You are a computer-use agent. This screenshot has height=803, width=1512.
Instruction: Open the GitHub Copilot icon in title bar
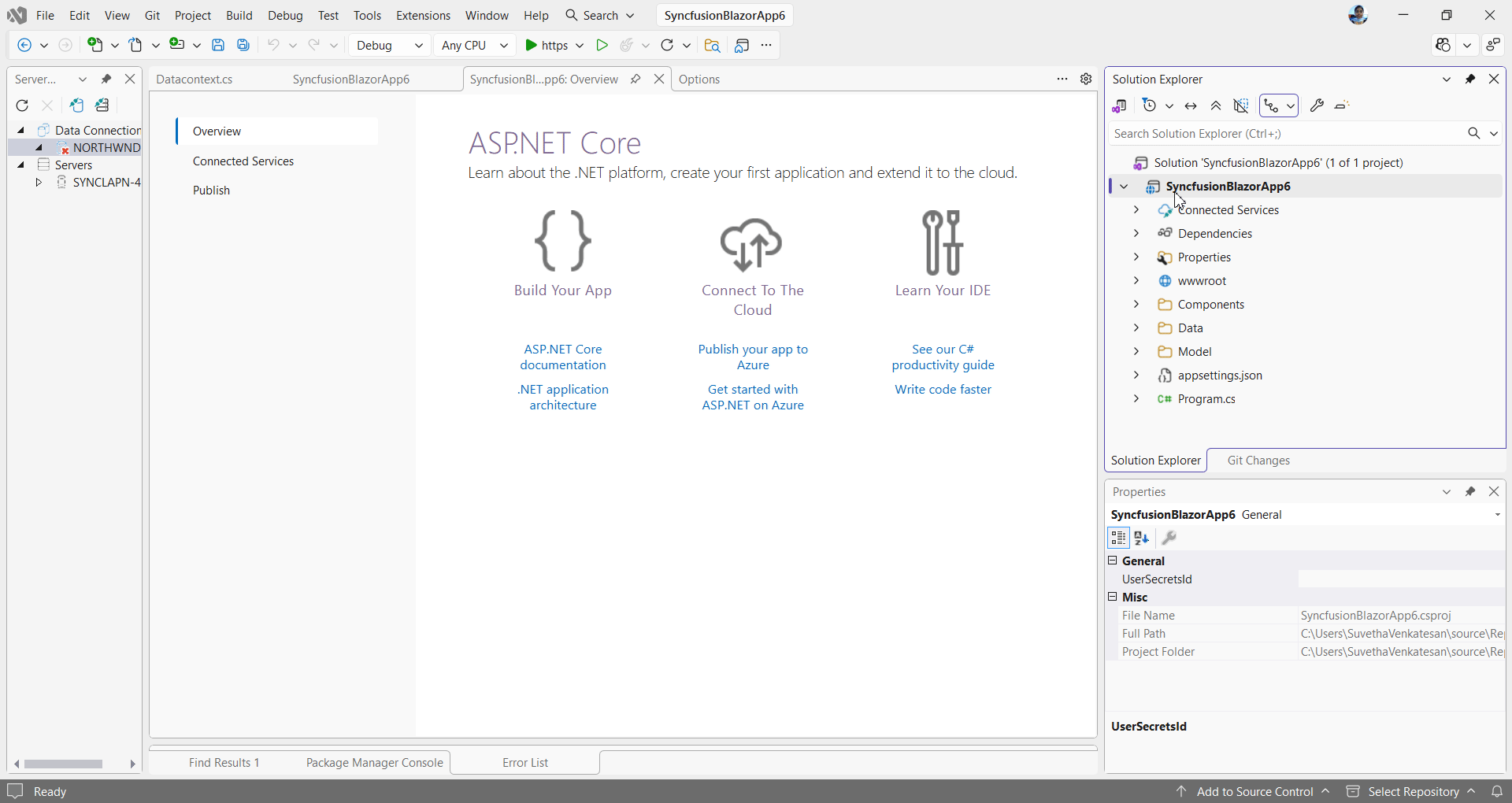coord(1443,46)
